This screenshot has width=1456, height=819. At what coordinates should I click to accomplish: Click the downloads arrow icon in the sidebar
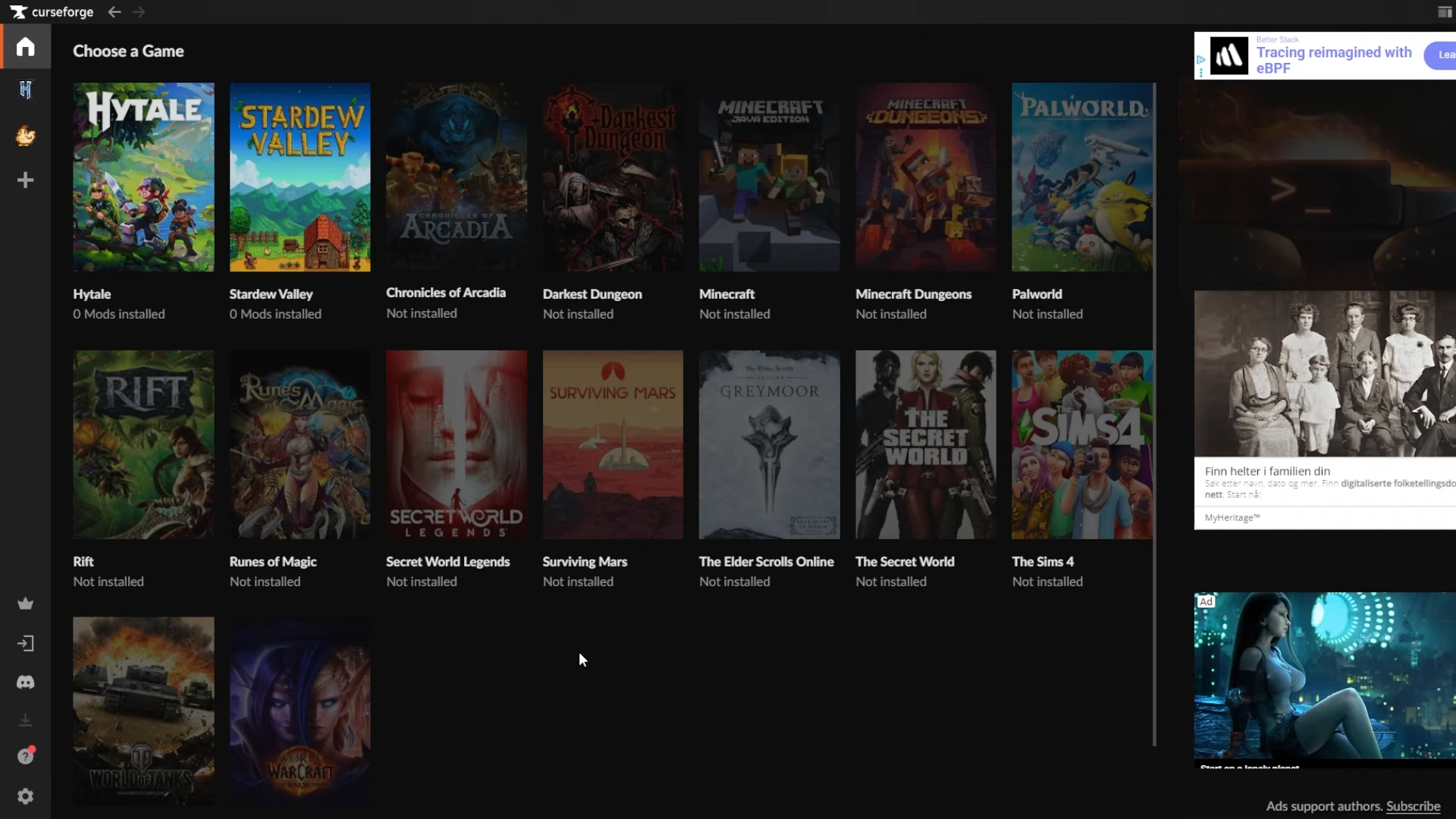click(x=25, y=720)
